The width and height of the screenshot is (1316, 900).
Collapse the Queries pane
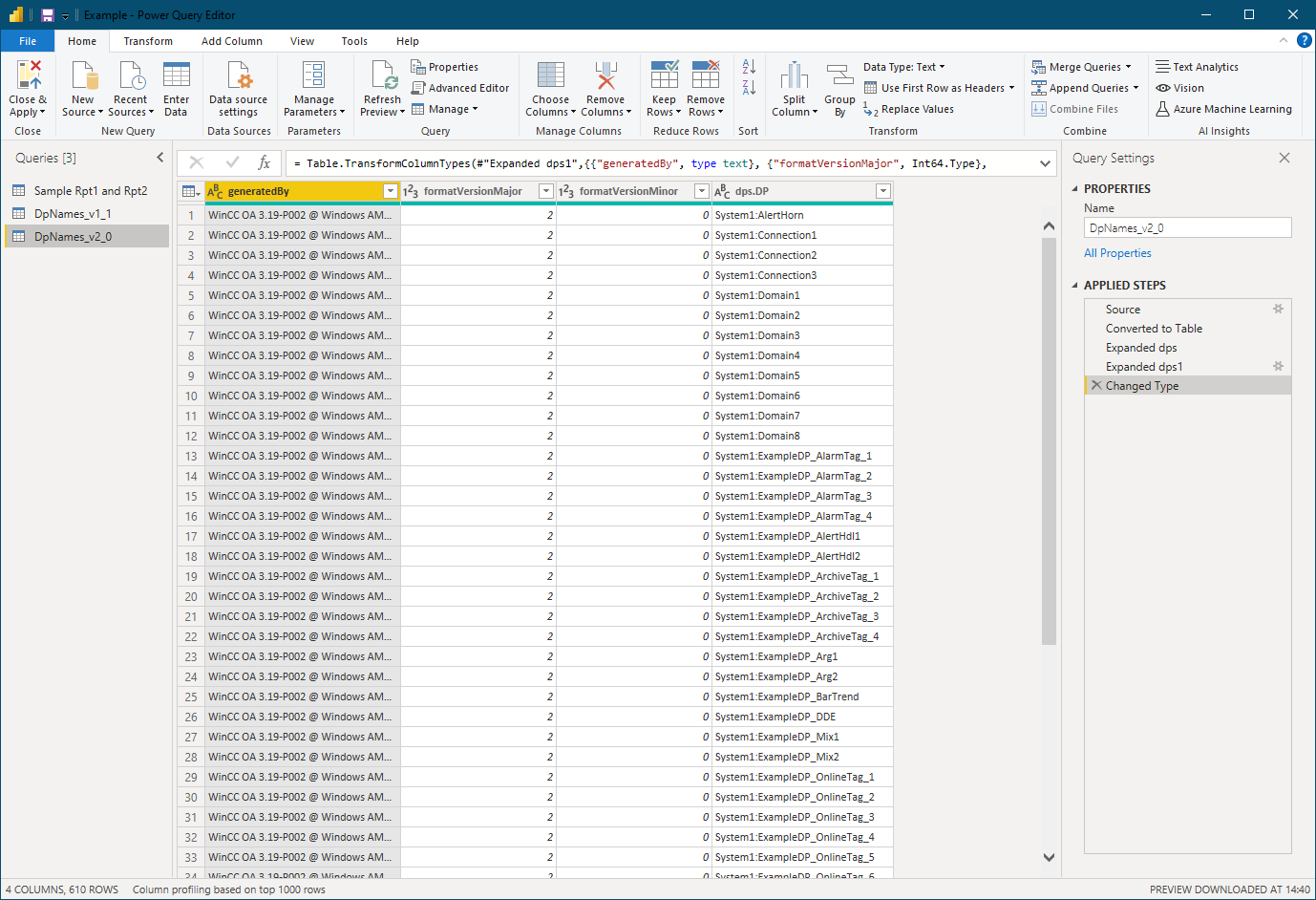coord(159,158)
